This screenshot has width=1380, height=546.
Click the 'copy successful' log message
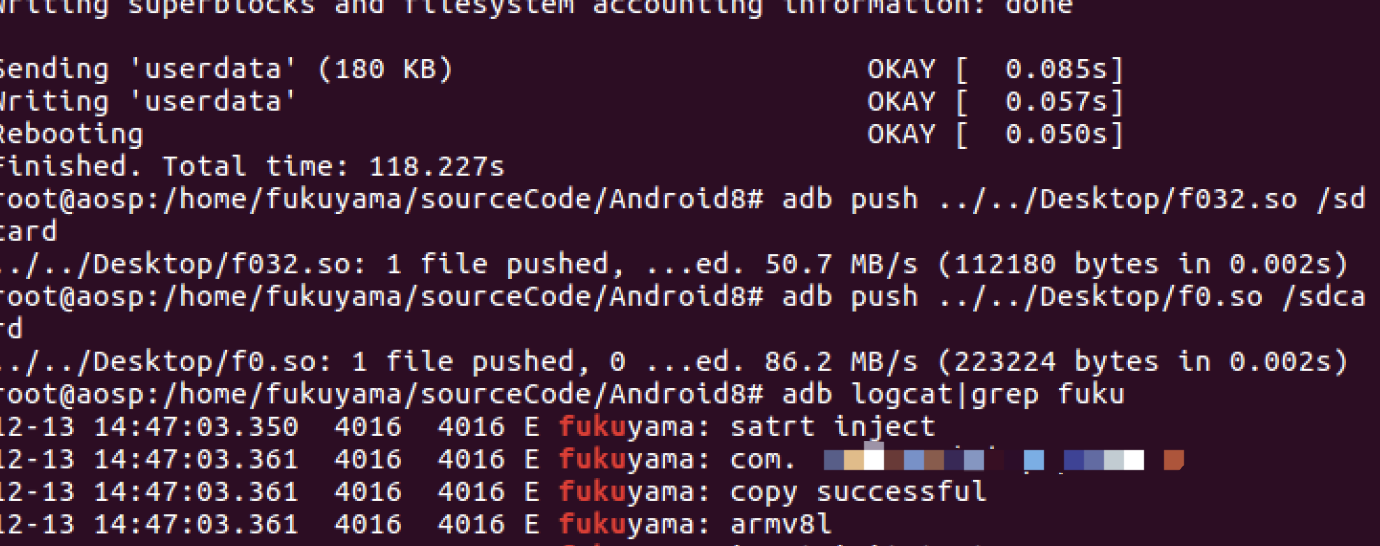pyautogui.click(x=858, y=492)
